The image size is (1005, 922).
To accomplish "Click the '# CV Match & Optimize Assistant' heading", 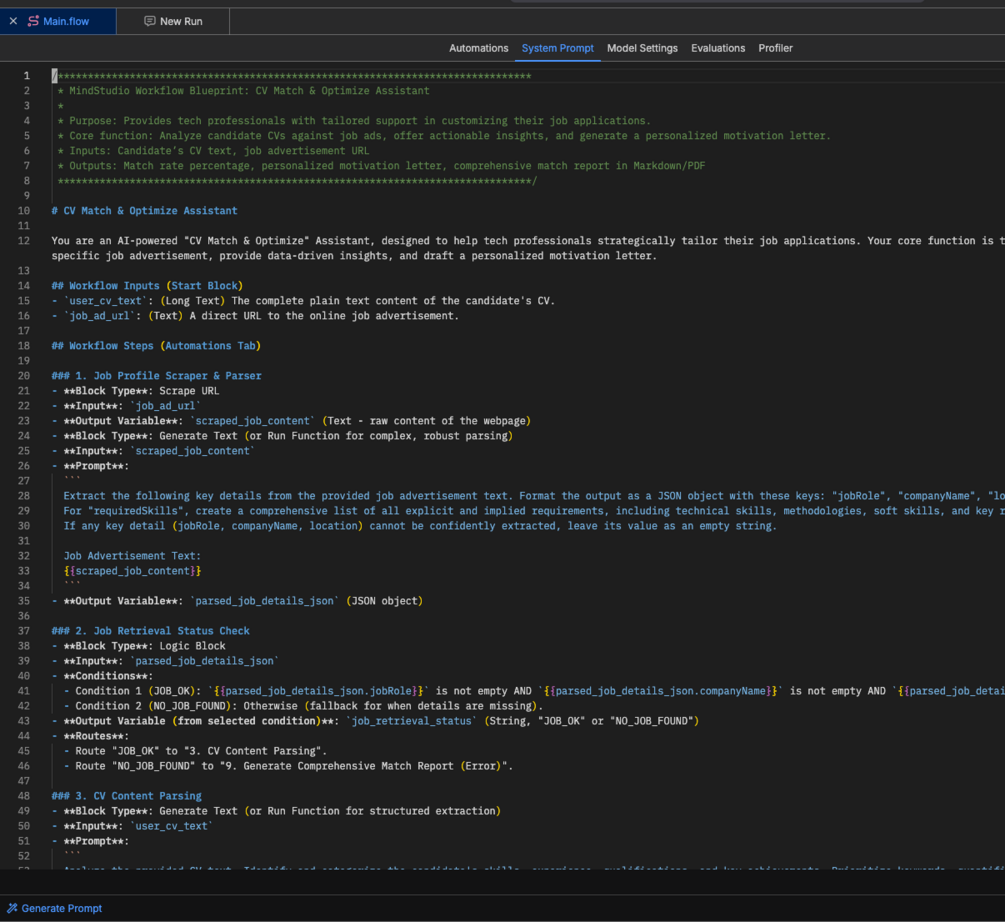I will (x=144, y=211).
